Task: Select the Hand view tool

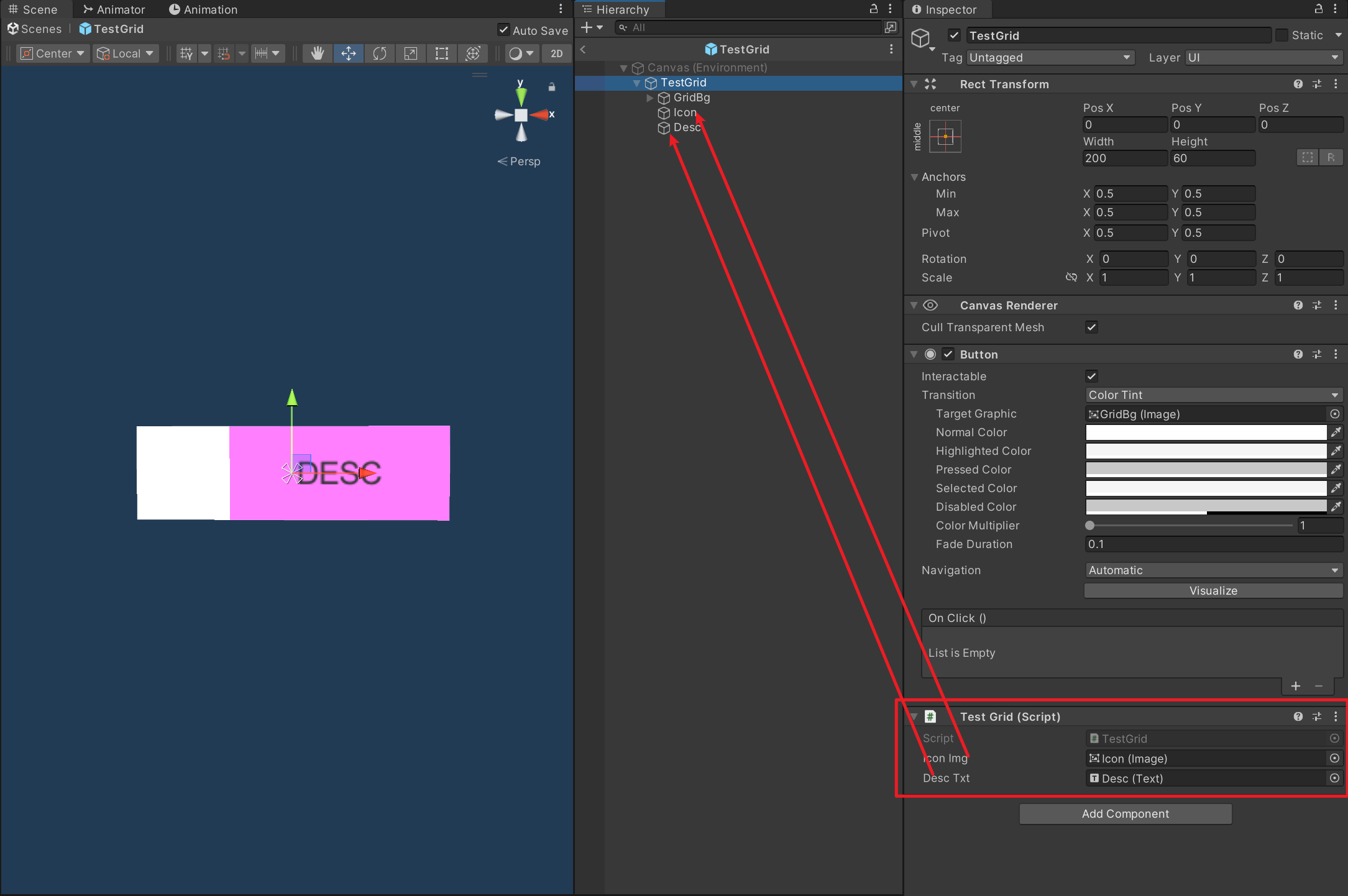Action: pos(318,54)
